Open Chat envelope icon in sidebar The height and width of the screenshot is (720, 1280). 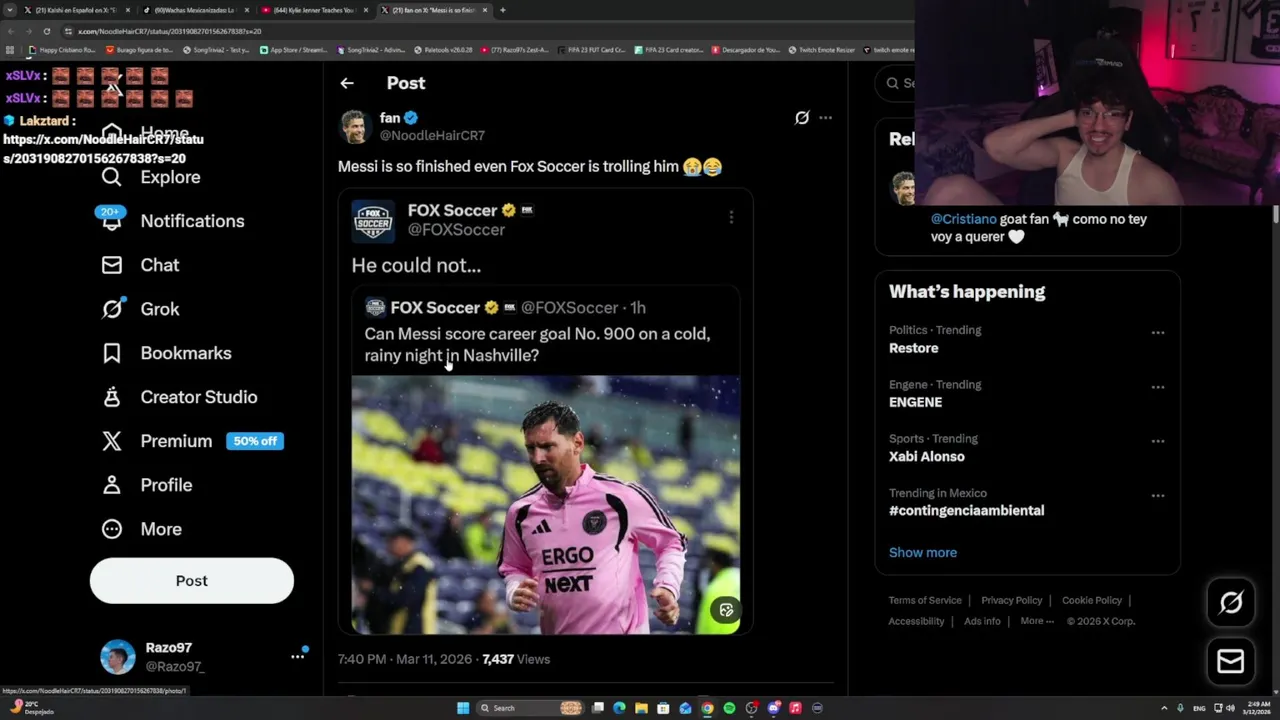click(112, 265)
